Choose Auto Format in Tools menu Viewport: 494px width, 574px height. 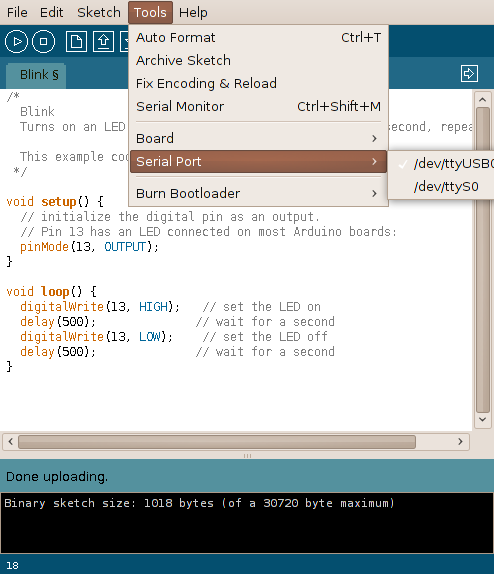[259, 37]
